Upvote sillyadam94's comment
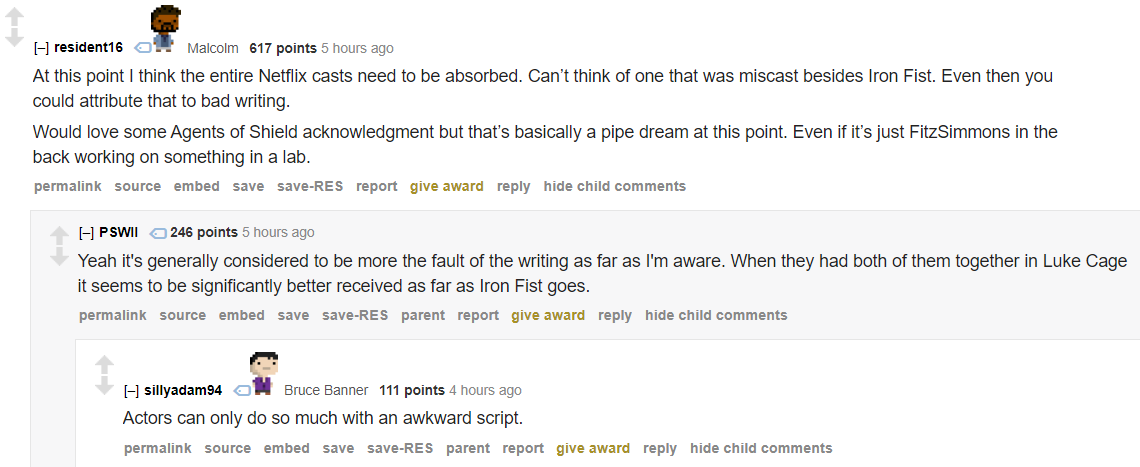Viewport: 1140px width, 467px height. 105,364
